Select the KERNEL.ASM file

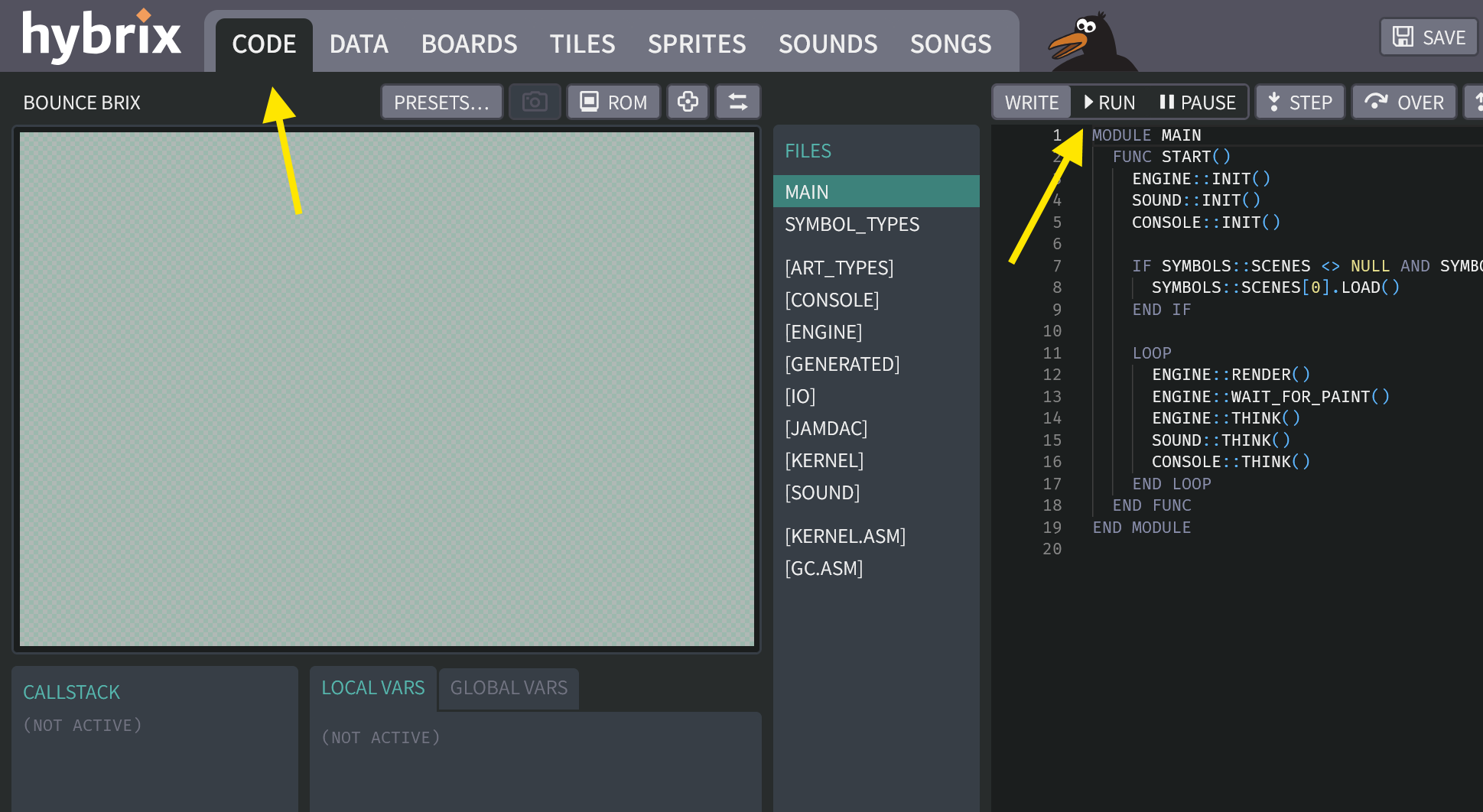click(845, 536)
